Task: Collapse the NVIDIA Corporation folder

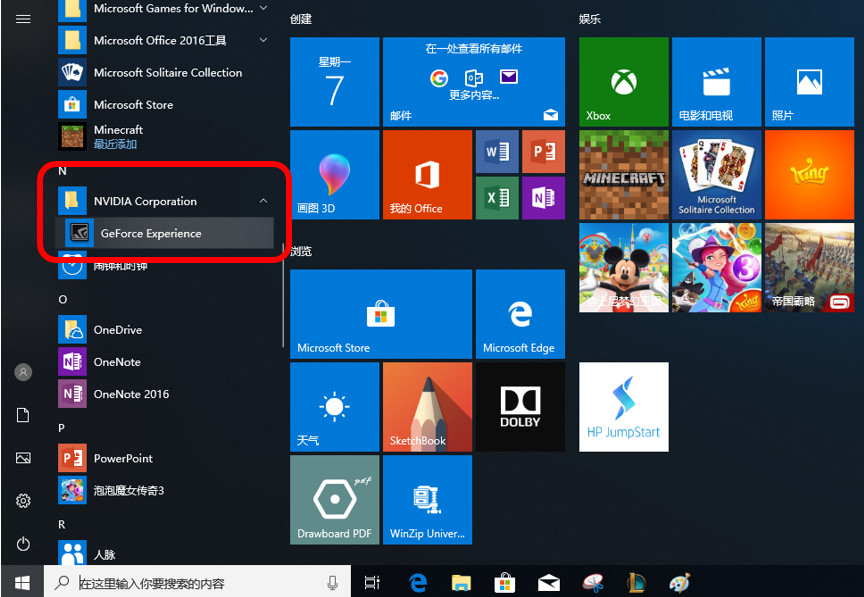Action: click(x=263, y=201)
